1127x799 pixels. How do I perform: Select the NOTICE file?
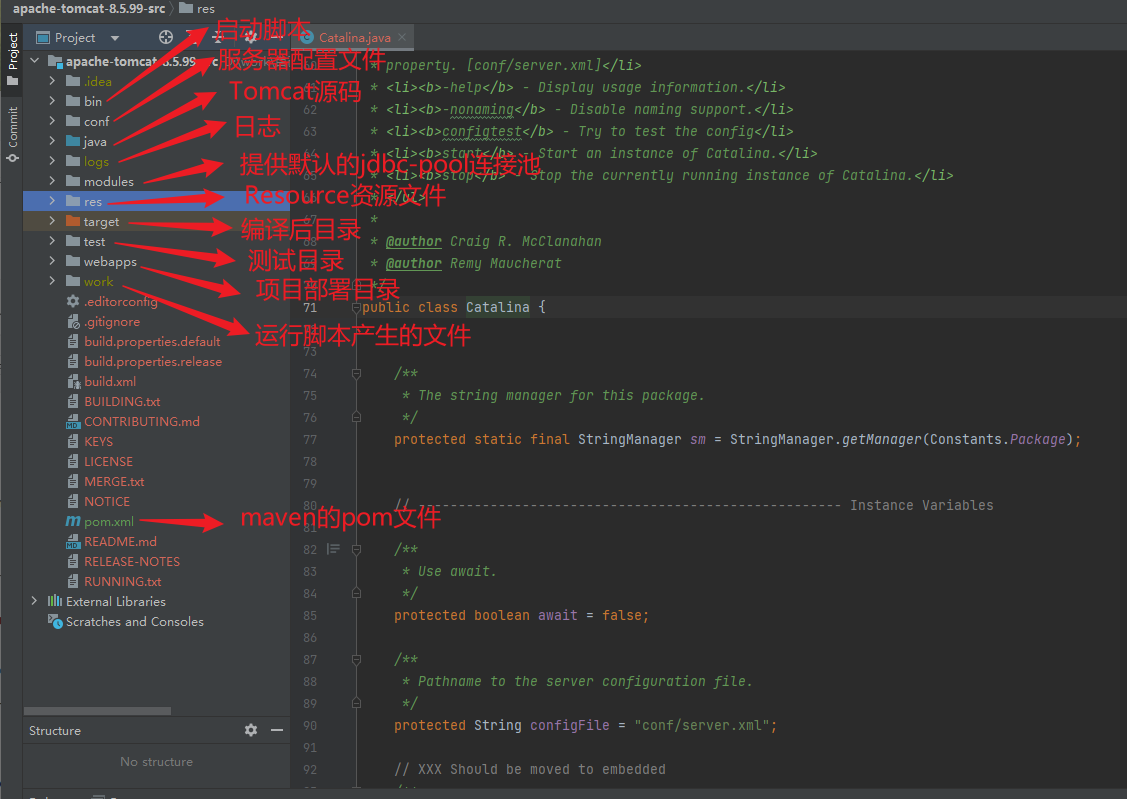pyautogui.click(x=107, y=502)
